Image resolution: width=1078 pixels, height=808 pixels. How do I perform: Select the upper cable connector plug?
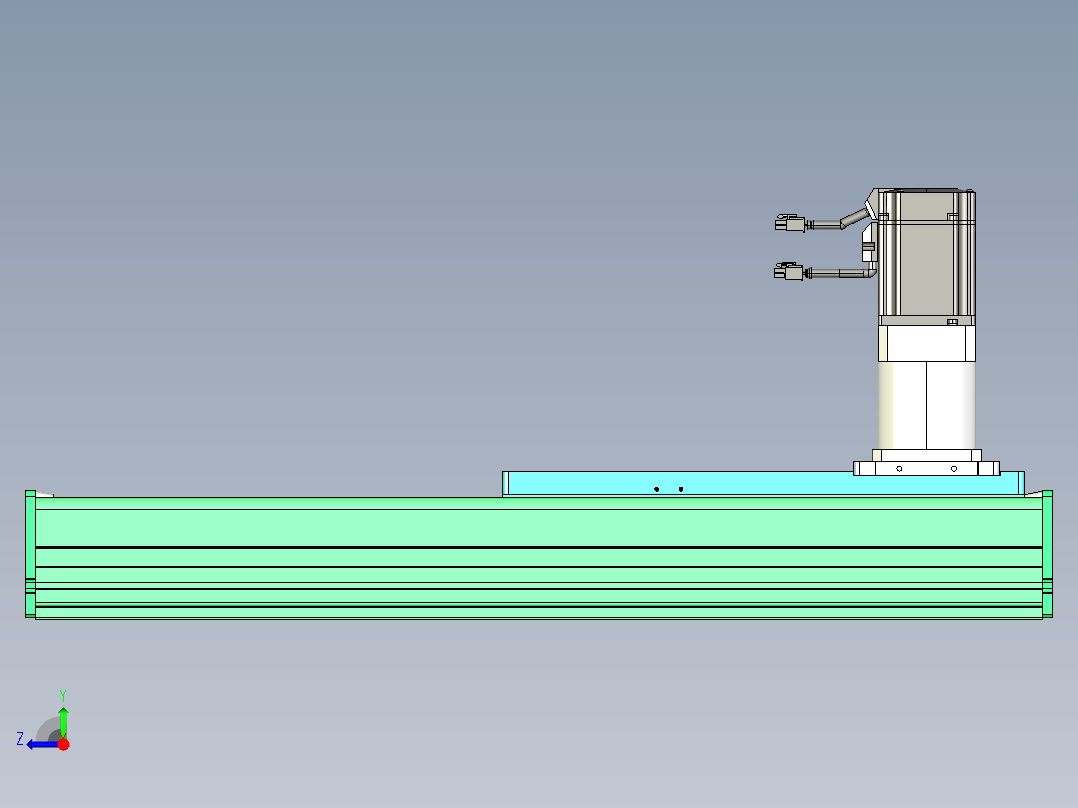[x=789, y=223]
